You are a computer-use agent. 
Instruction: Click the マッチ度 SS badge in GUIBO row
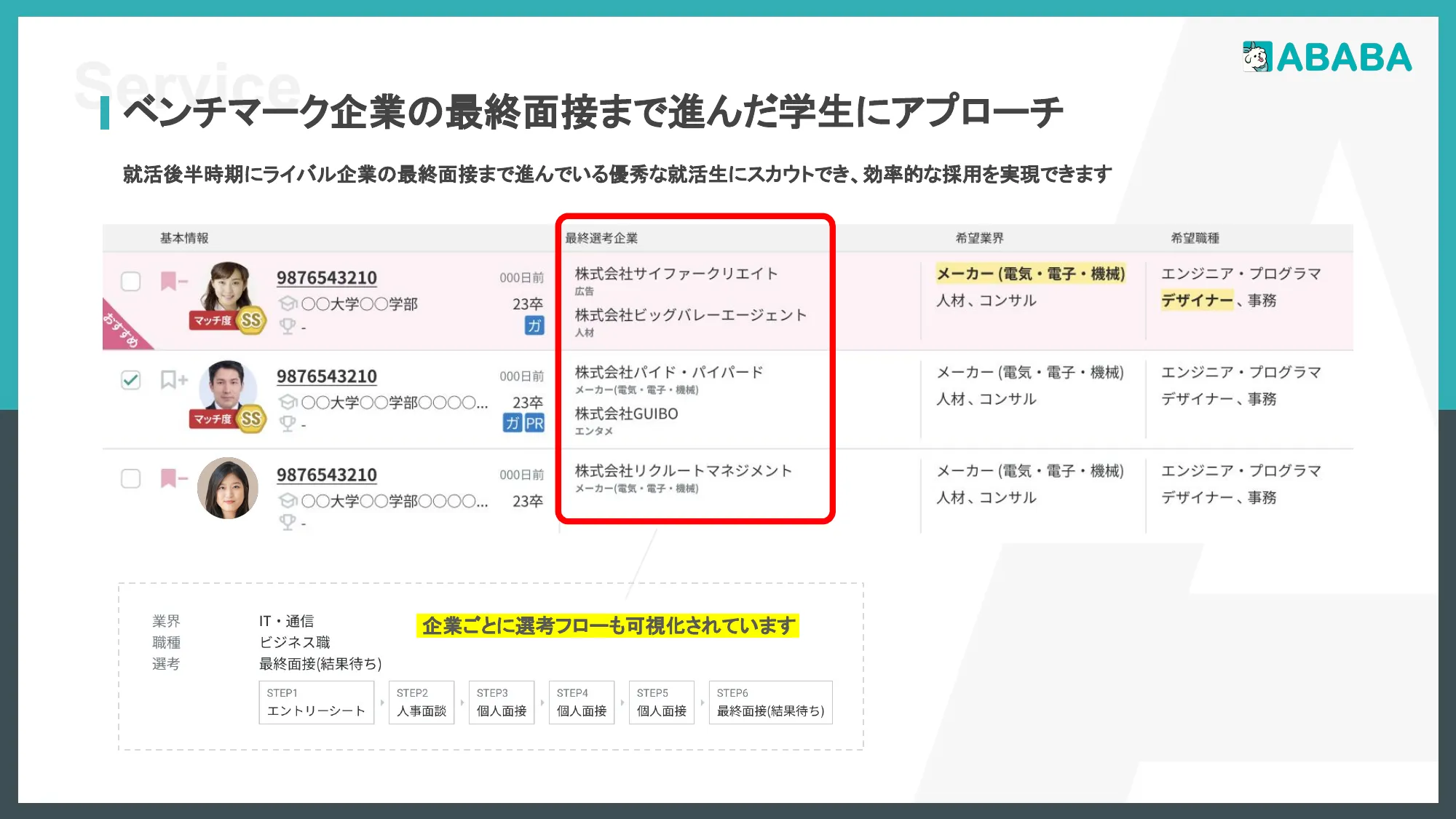coord(228,419)
